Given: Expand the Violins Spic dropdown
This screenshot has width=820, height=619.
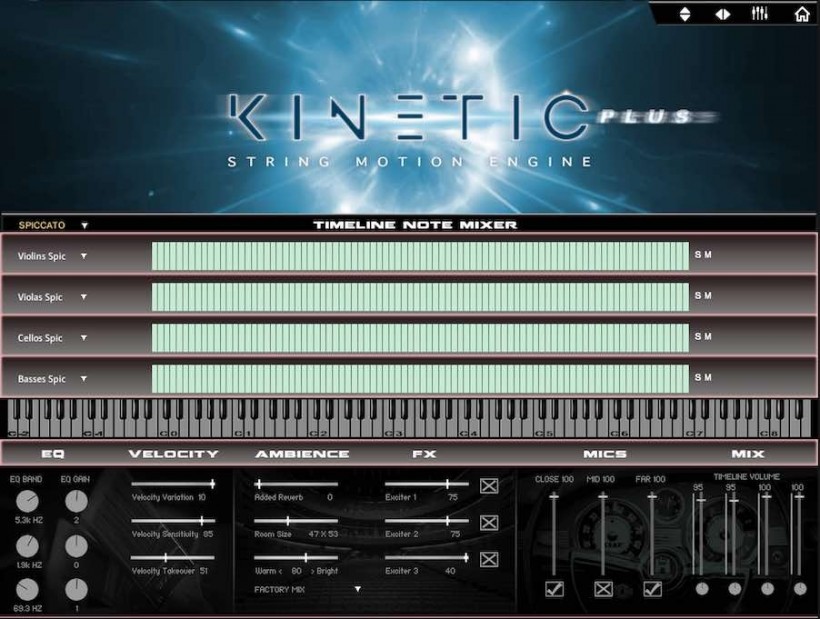Looking at the screenshot, I should pyautogui.click(x=84, y=256).
